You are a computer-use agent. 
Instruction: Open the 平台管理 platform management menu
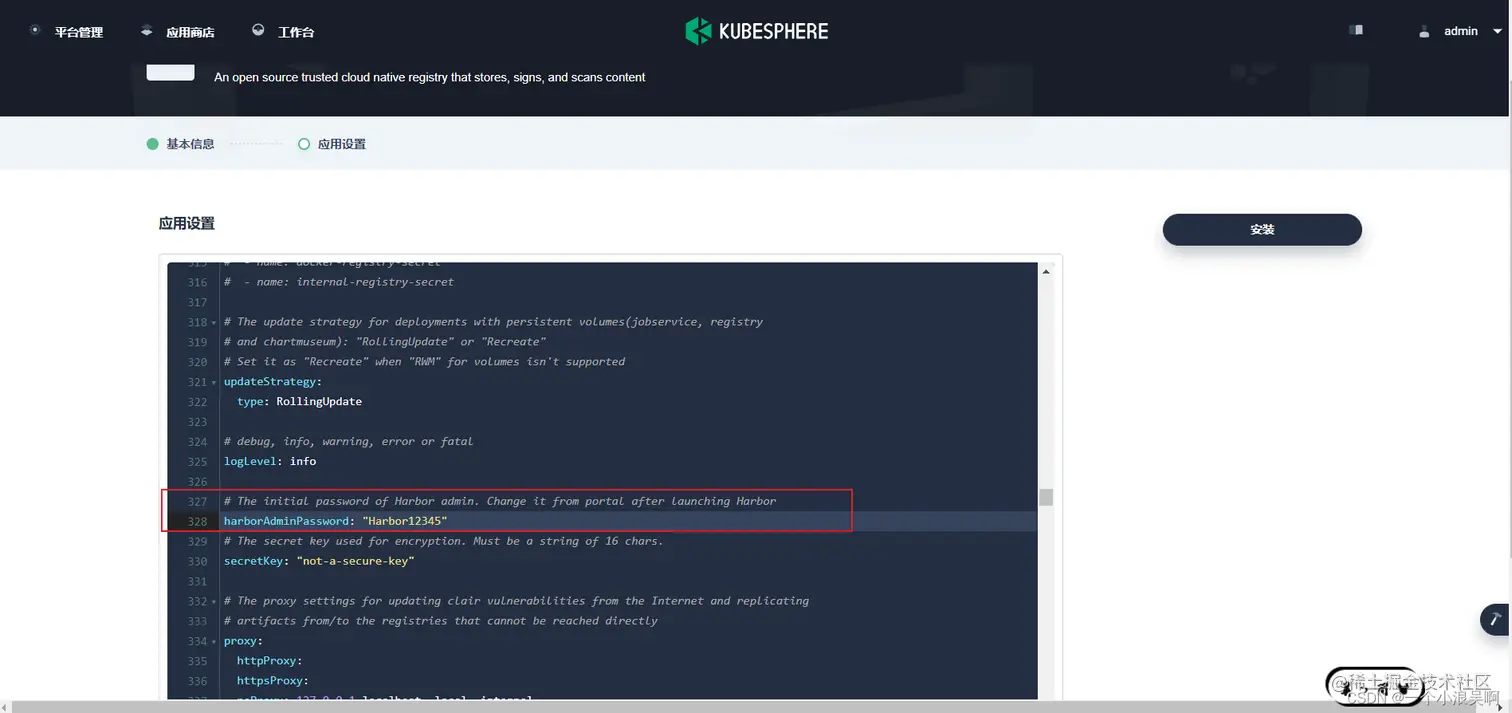tap(79, 32)
